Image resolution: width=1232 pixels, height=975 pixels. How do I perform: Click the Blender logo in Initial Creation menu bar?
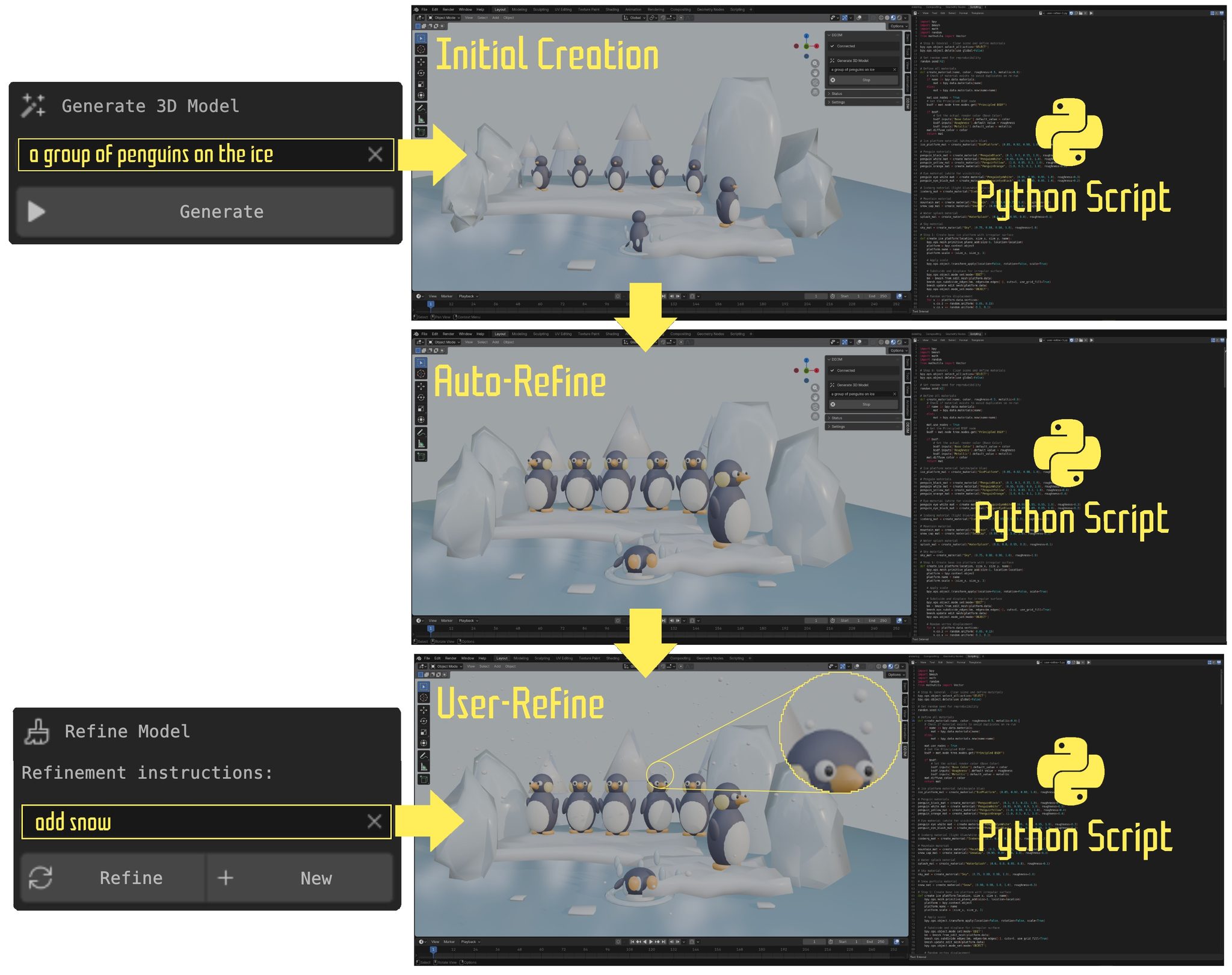(x=416, y=10)
